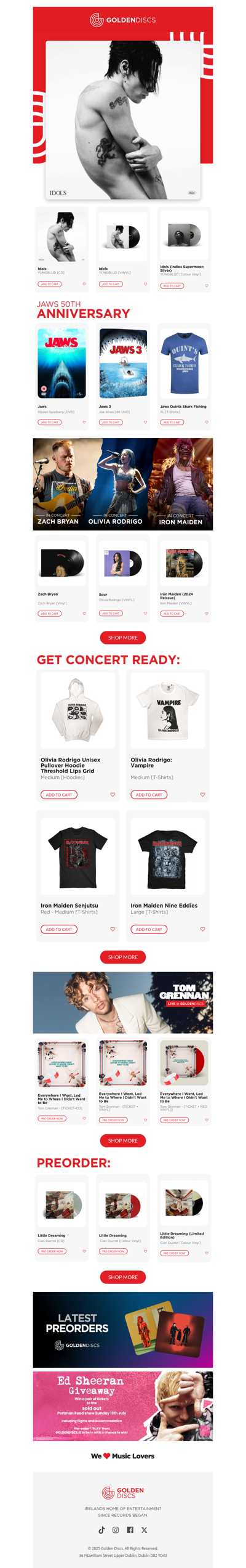Screen dimensions: 246x1568
Task: Add Jaws DVD to cart
Action: (x=50, y=422)
